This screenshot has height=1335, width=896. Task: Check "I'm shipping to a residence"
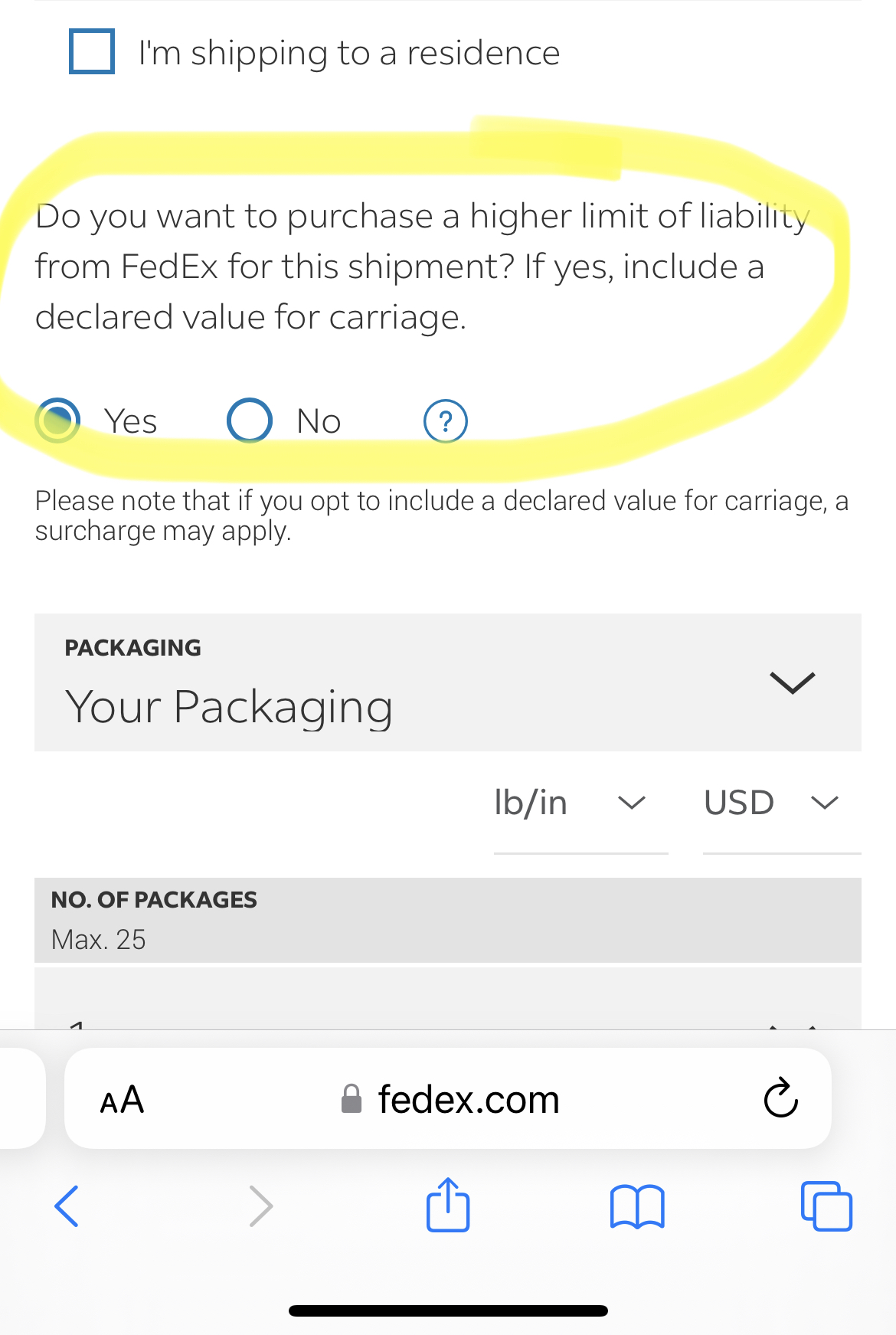point(92,52)
